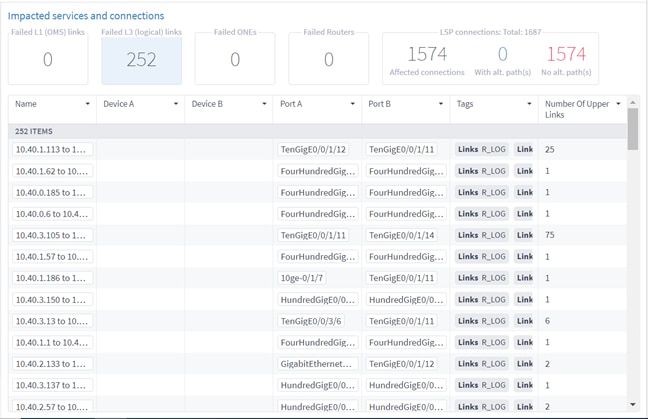
Task: Click scrollbar down arrow in table
Action: click(633, 405)
